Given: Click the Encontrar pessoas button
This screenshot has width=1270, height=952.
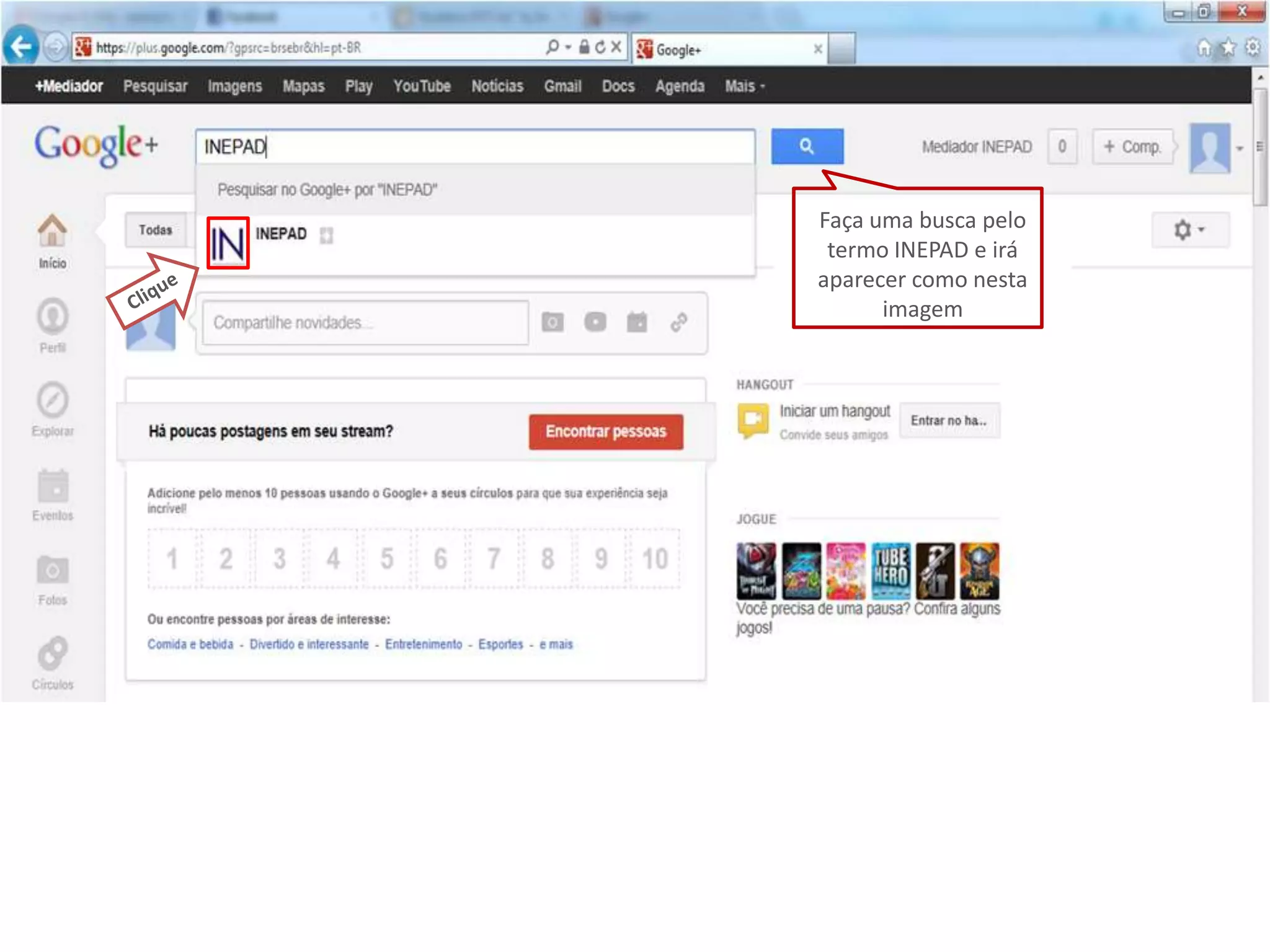Looking at the screenshot, I should pyautogui.click(x=606, y=431).
